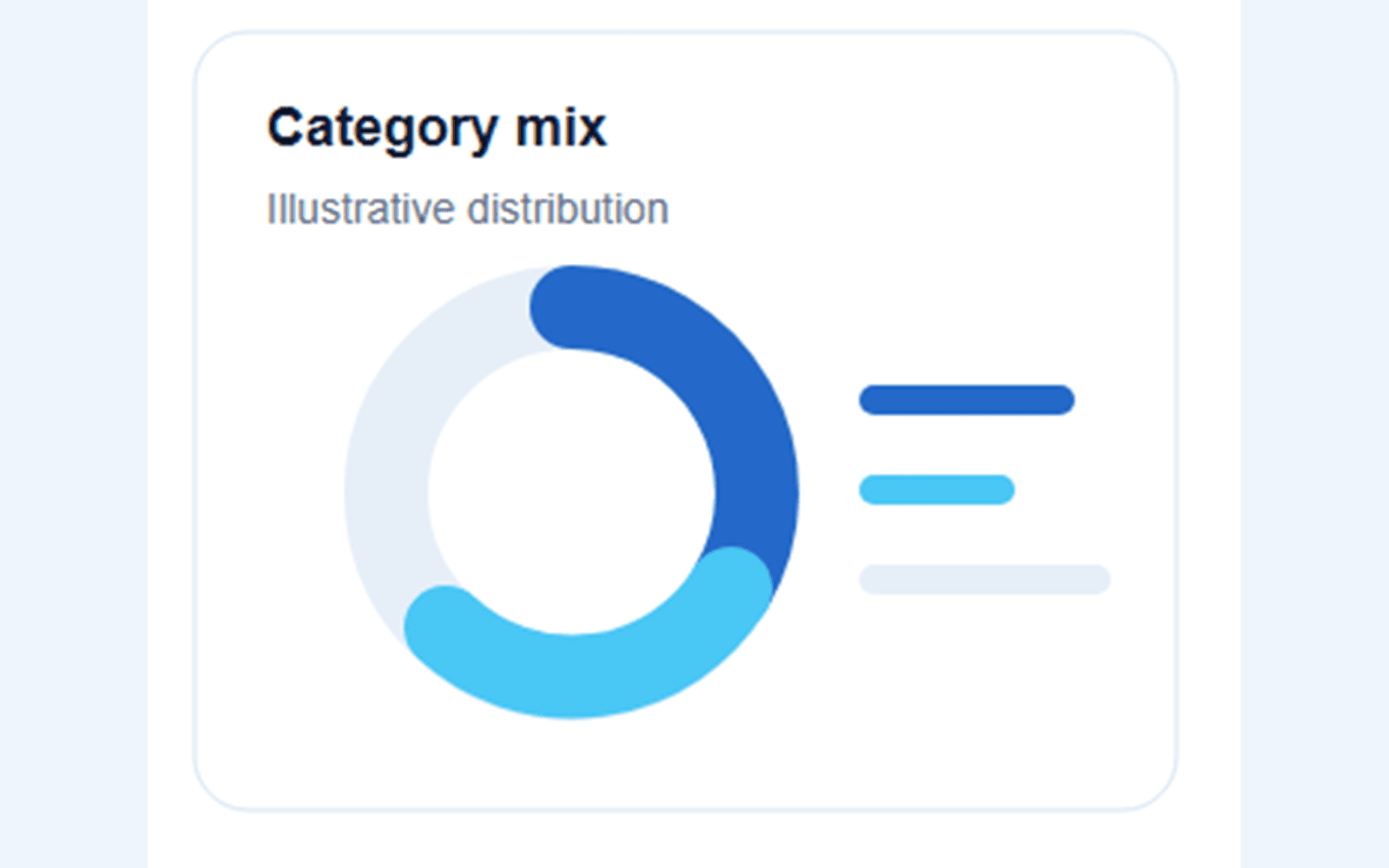This screenshot has width=1389, height=868.
Task: Click the light blue page margin left of card
Action: coord(74,434)
